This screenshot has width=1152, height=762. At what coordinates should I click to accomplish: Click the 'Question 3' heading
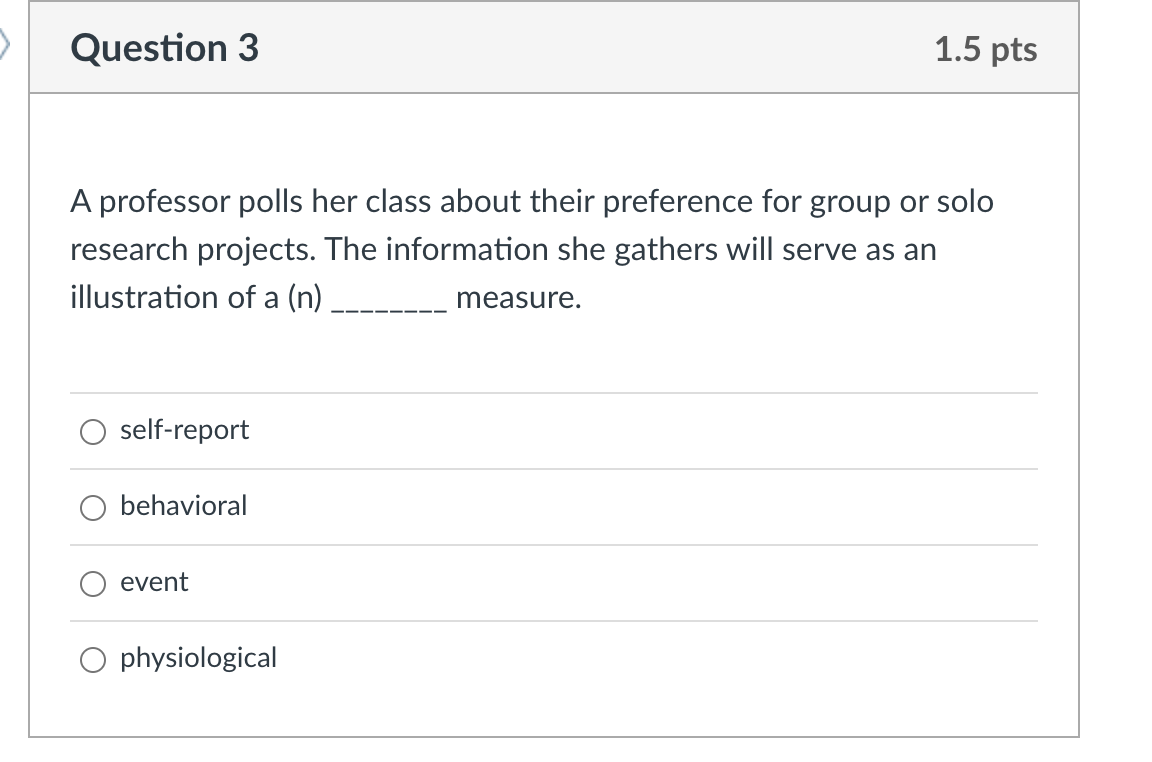point(165,48)
